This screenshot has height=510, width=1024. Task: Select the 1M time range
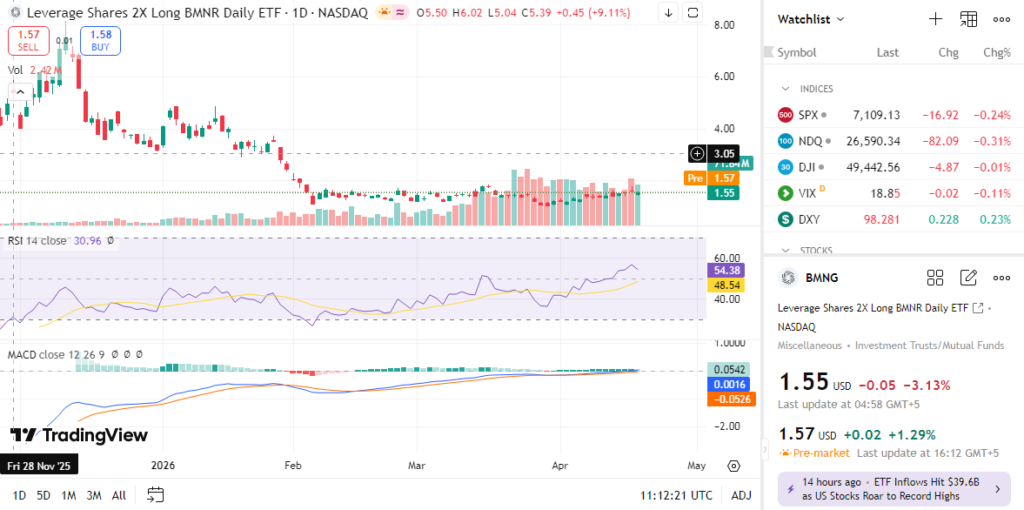[69, 495]
